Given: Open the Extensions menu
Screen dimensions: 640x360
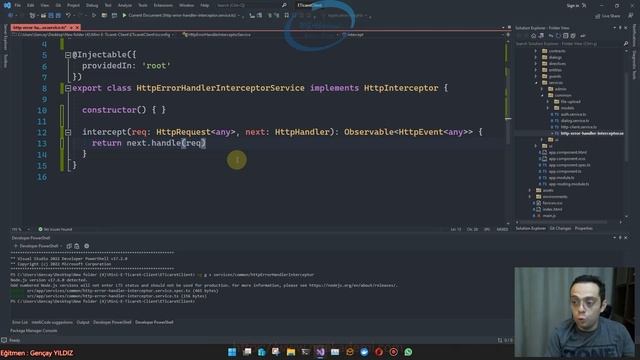Looking at the screenshot, I should [163, 5].
